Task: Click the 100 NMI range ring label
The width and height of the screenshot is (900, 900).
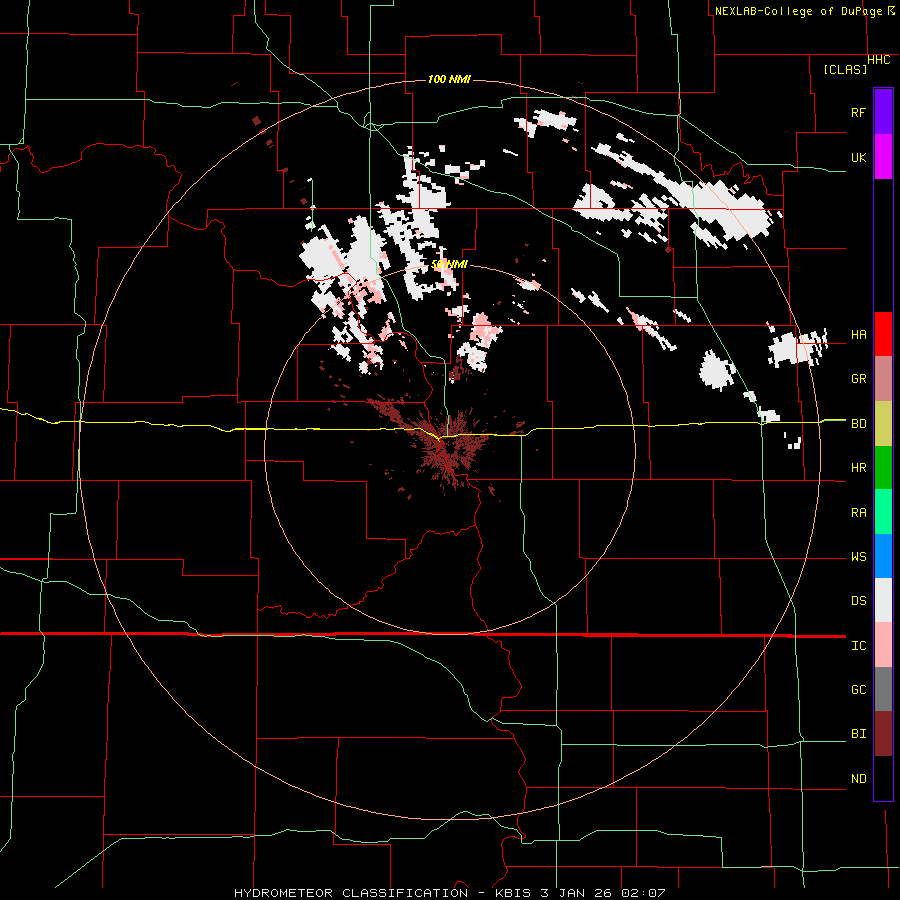Action: click(449, 79)
